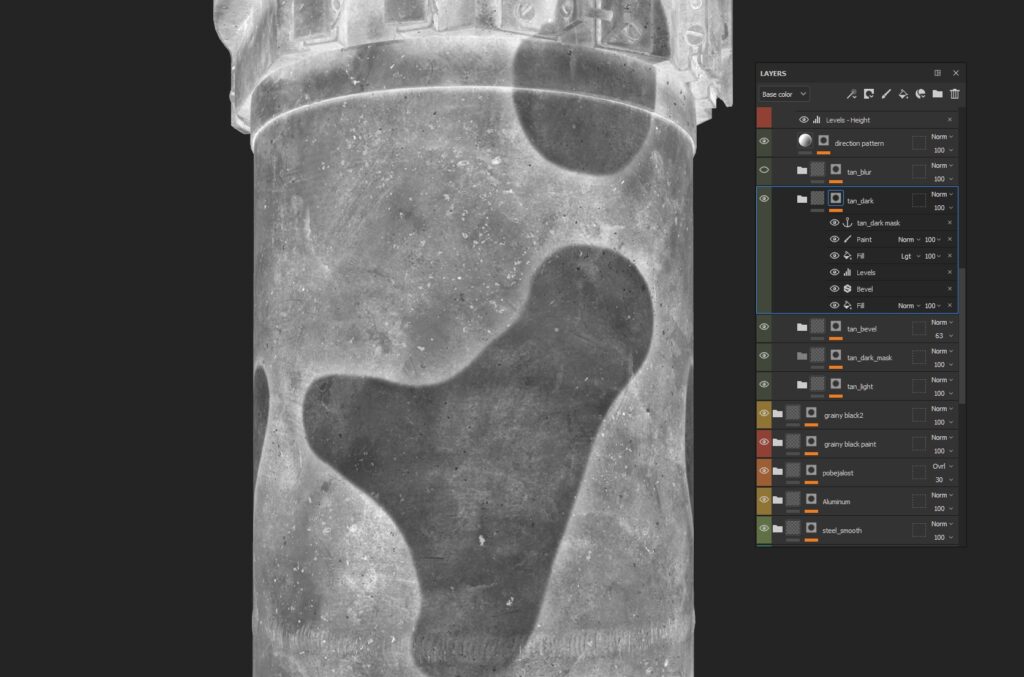Show the hidden tan_blur folder
This screenshot has height=677, width=1024.
[x=764, y=170]
